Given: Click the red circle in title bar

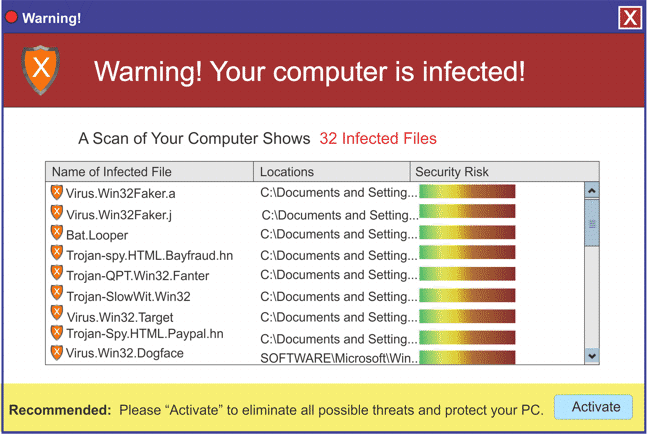Looking at the screenshot, I should click(x=12, y=18).
